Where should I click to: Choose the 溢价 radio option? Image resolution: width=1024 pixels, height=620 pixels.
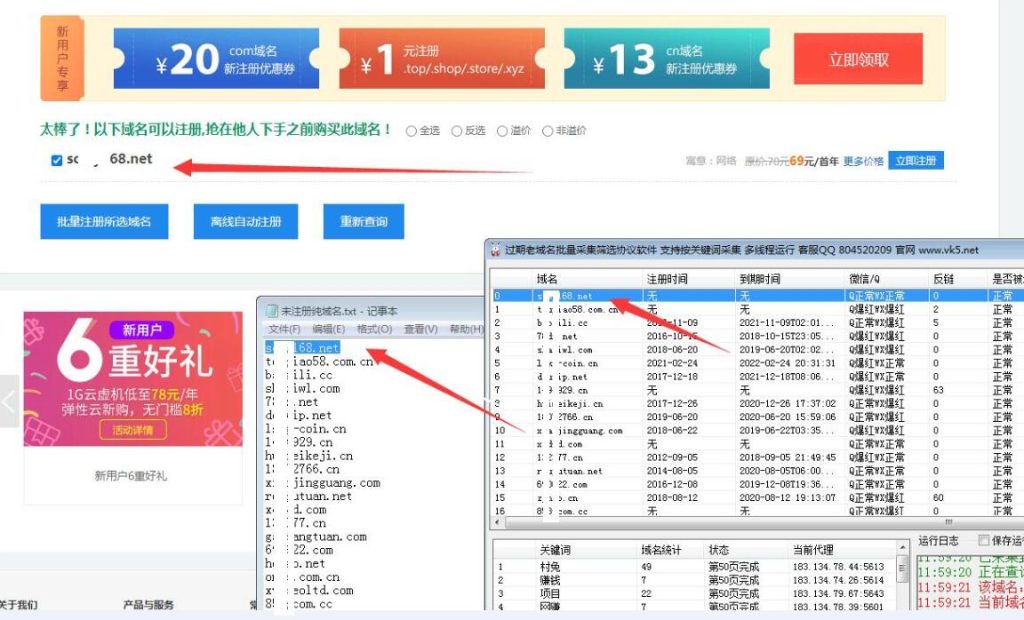(501, 131)
